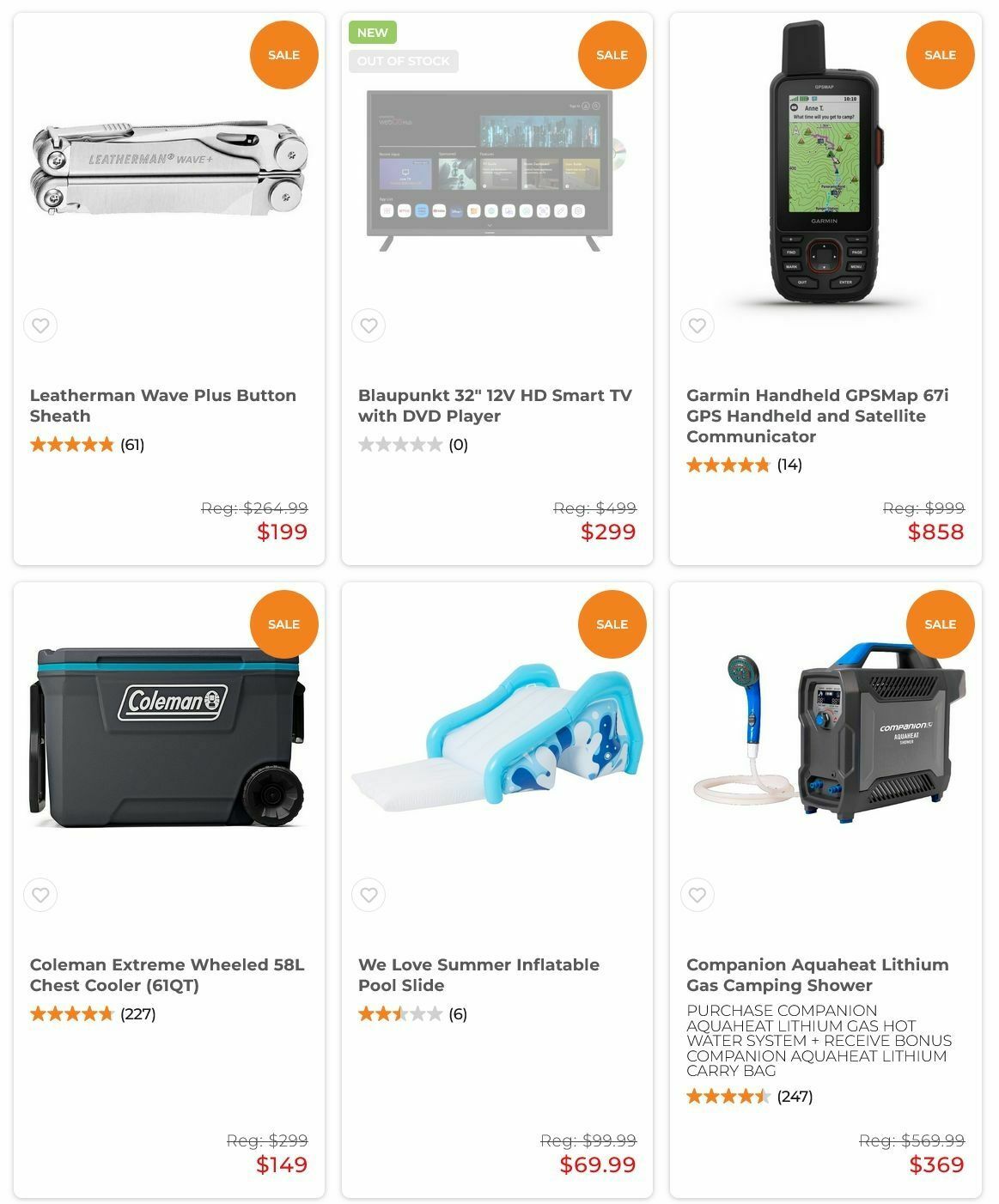
Task: Click the inflatable pool slide image
Action: [x=497, y=737]
